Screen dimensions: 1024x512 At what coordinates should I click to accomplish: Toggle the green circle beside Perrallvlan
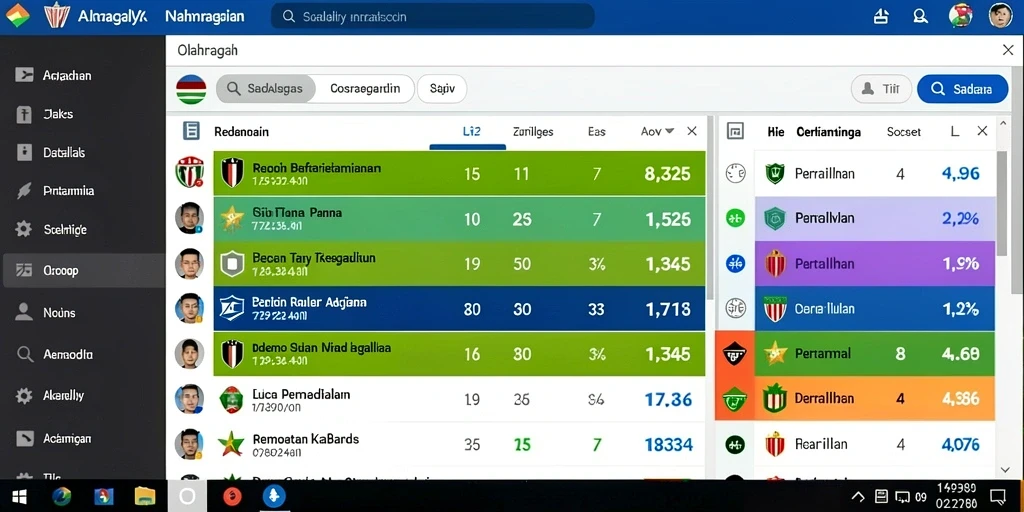click(x=735, y=218)
